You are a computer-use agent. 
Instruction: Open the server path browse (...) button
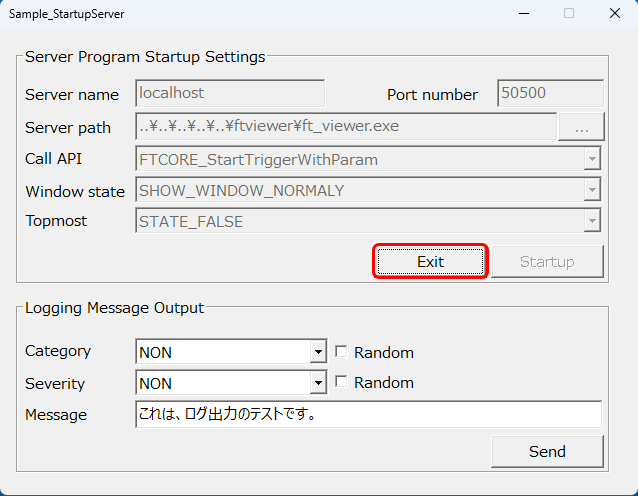581,127
